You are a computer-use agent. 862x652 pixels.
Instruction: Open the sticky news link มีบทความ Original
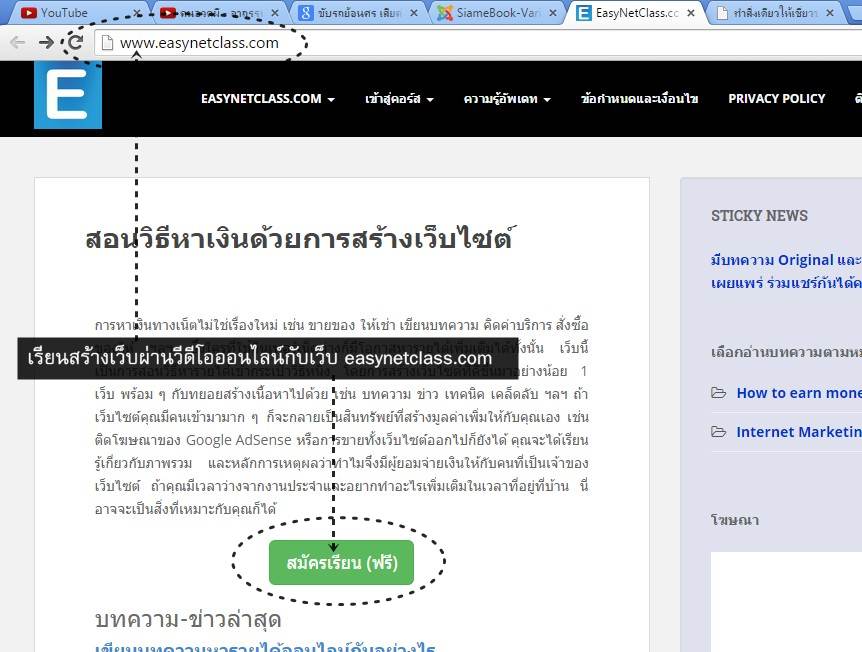[786, 271]
